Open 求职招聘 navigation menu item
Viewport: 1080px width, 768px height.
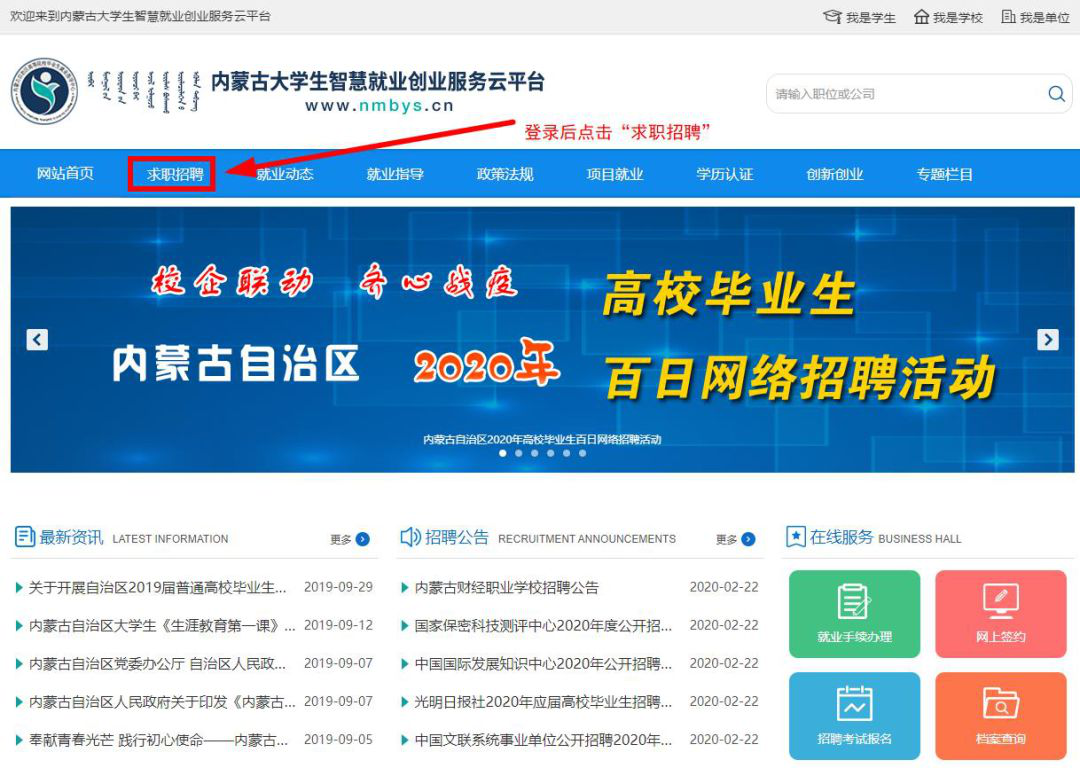(x=174, y=174)
